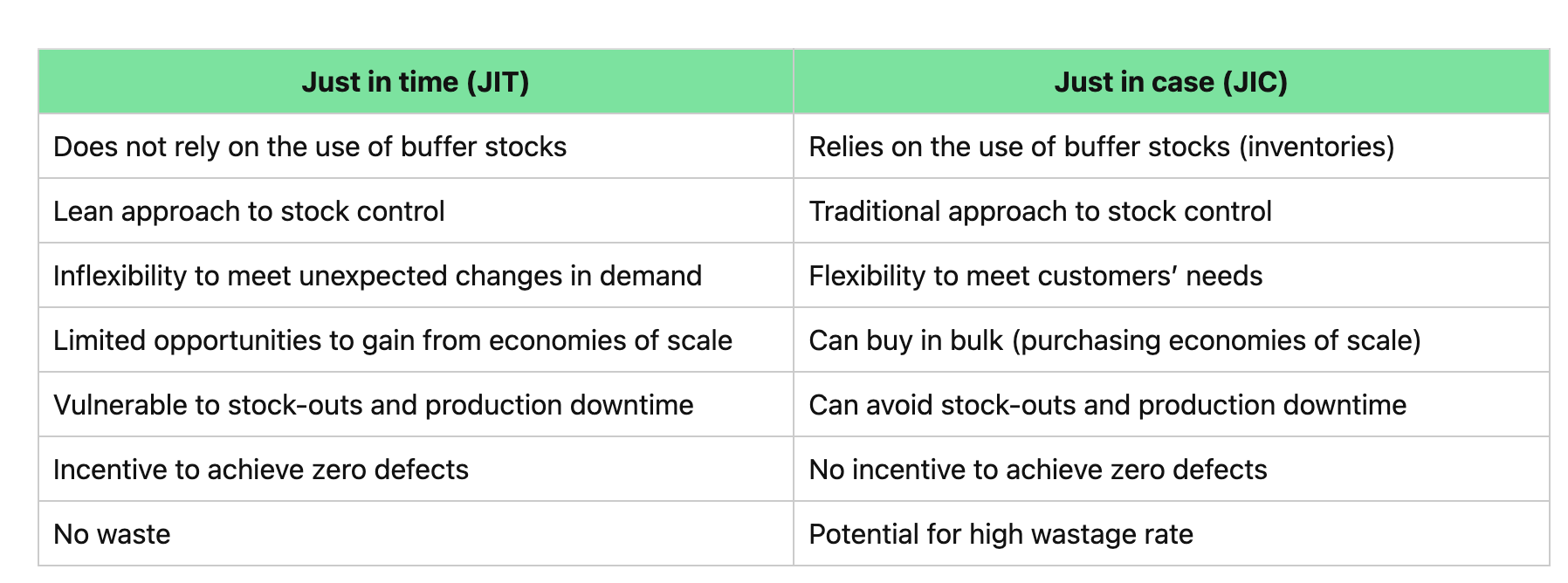Image resolution: width=1568 pixels, height=583 pixels.
Task: Click '(purchasing economies of scale)' text
Action: (x=1217, y=340)
